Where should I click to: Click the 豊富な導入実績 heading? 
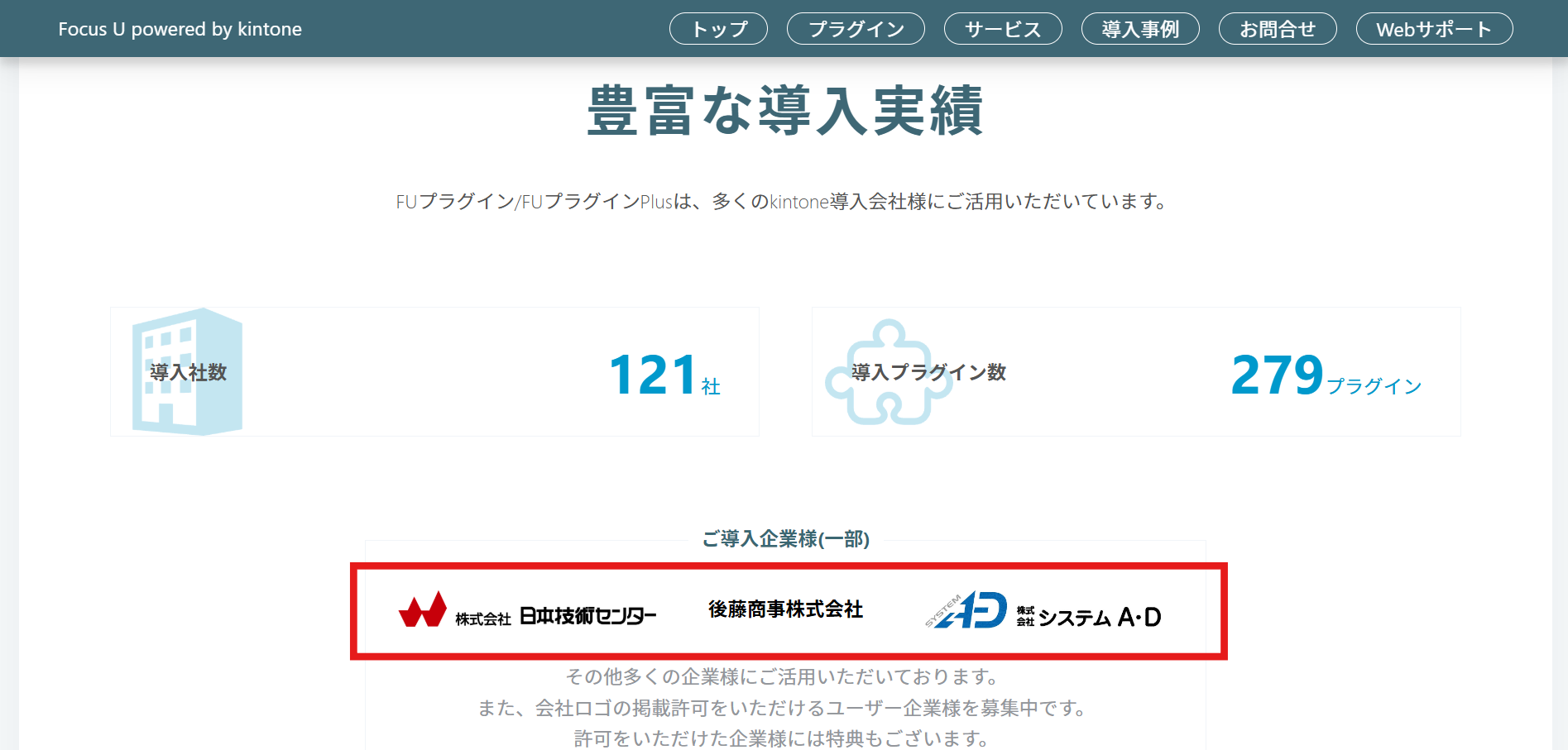click(x=784, y=110)
